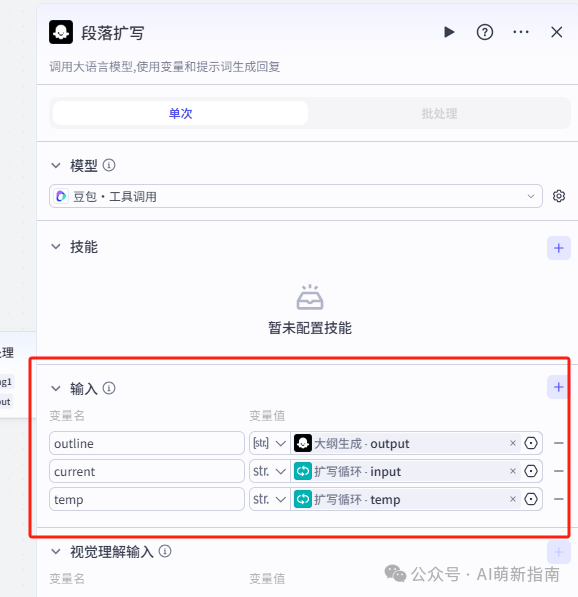Click info icon beside 输入 heading

pos(109,388)
